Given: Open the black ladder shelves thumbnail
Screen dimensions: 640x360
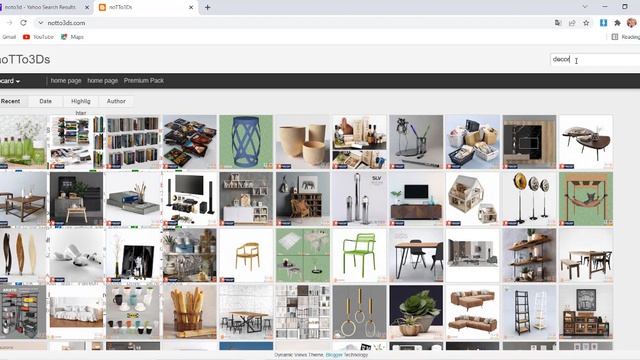Looking at the screenshot, I should tap(529, 312).
